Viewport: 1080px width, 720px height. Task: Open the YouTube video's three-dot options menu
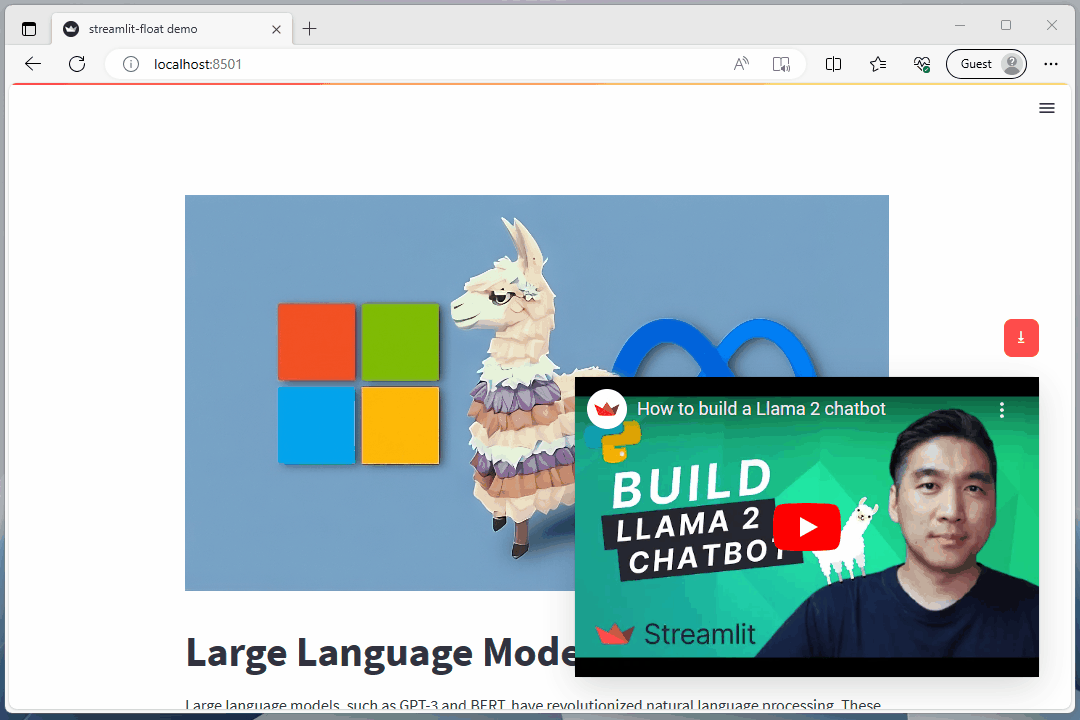[1001, 410]
